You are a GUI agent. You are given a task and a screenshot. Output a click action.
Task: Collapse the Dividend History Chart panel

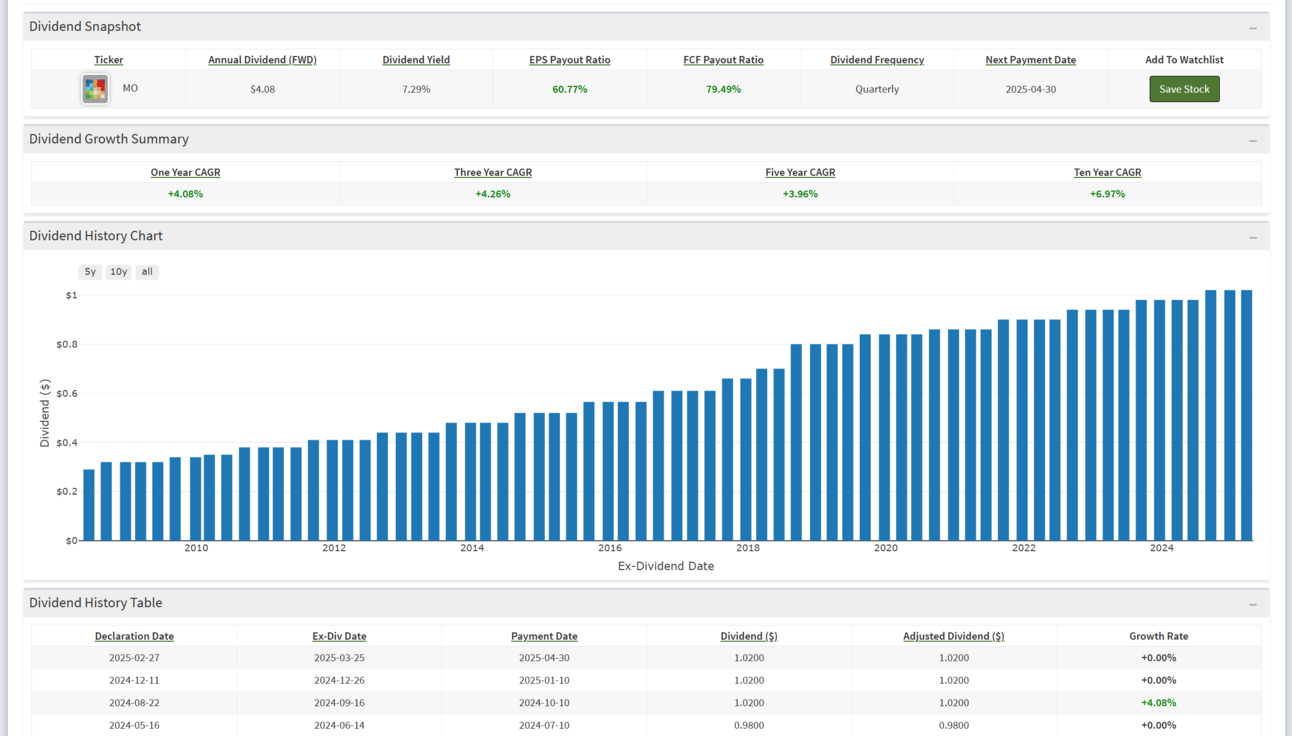point(1252,237)
